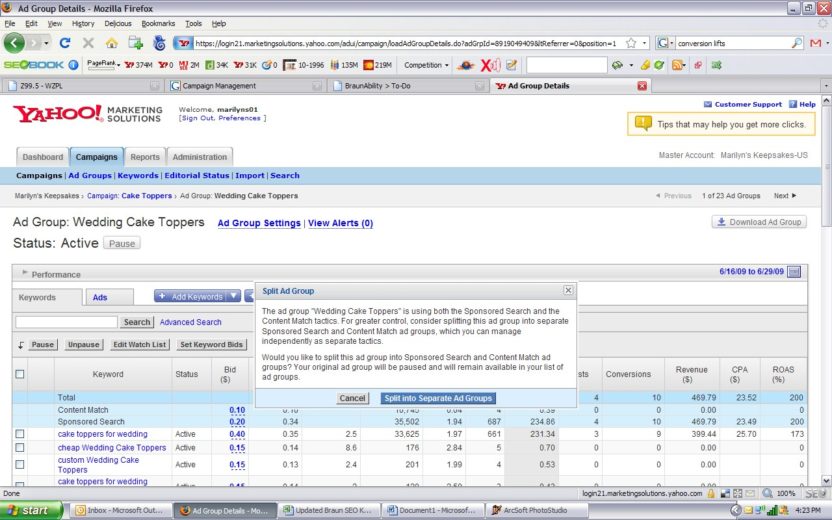832x520 pixels.
Task: Click the status bar zoom magnifier icon
Action: (767, 493)
